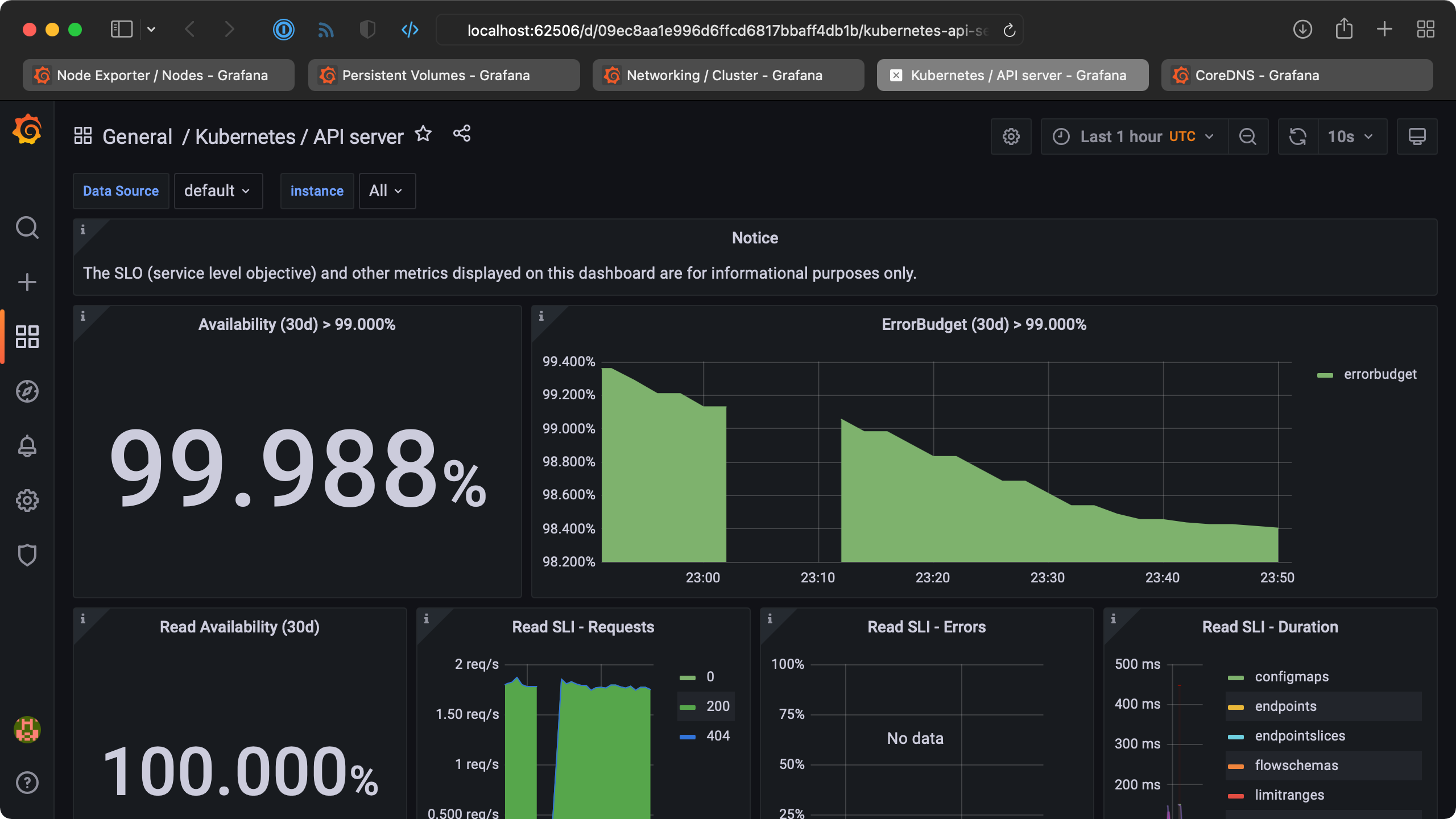Click the Create plus icon in sidebar

tap(27, 282)
